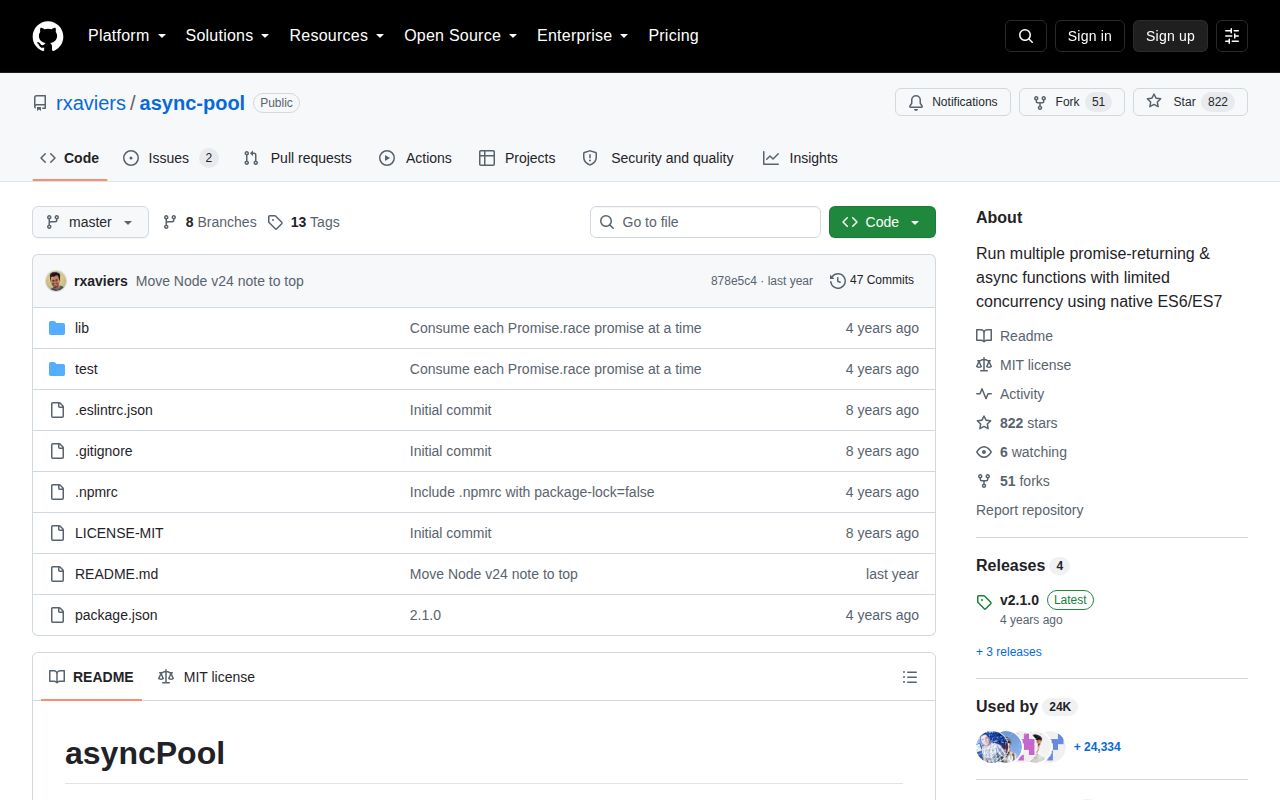Open the Insights tab
Screen dimensions: 1280x800
click(x=800, y=158)
